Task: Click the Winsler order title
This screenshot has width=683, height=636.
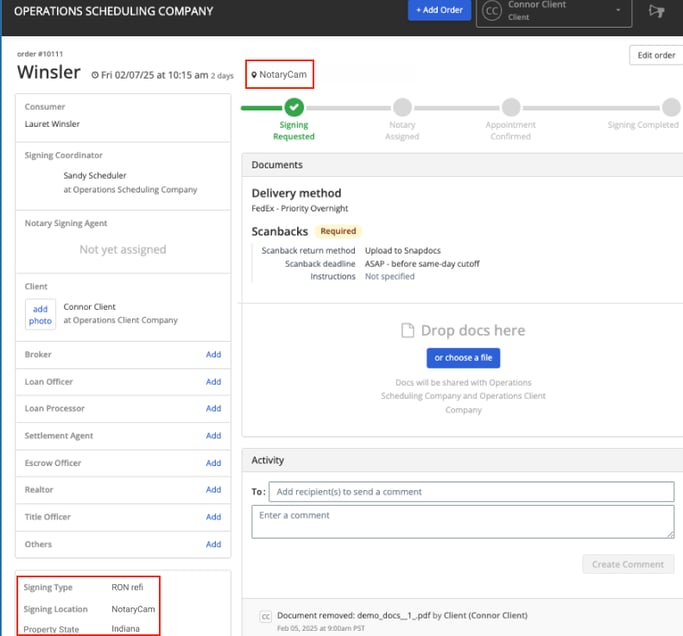Action: click(x=49, y=72)
